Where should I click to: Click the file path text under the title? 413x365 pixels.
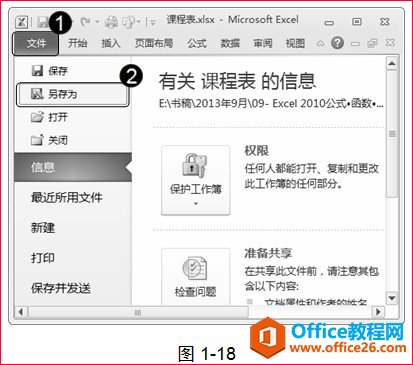click(271, 104)
